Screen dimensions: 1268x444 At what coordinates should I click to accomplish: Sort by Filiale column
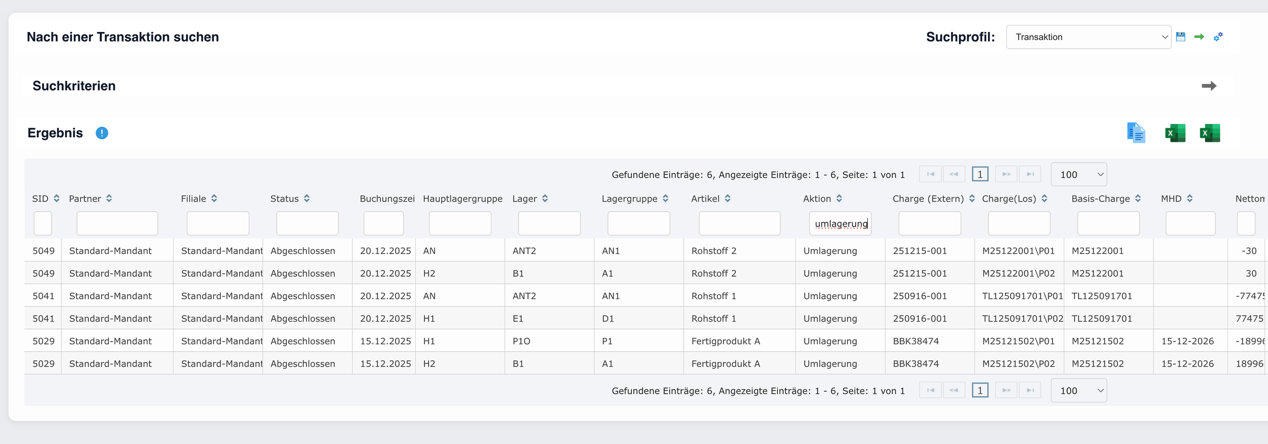point(214,199)
